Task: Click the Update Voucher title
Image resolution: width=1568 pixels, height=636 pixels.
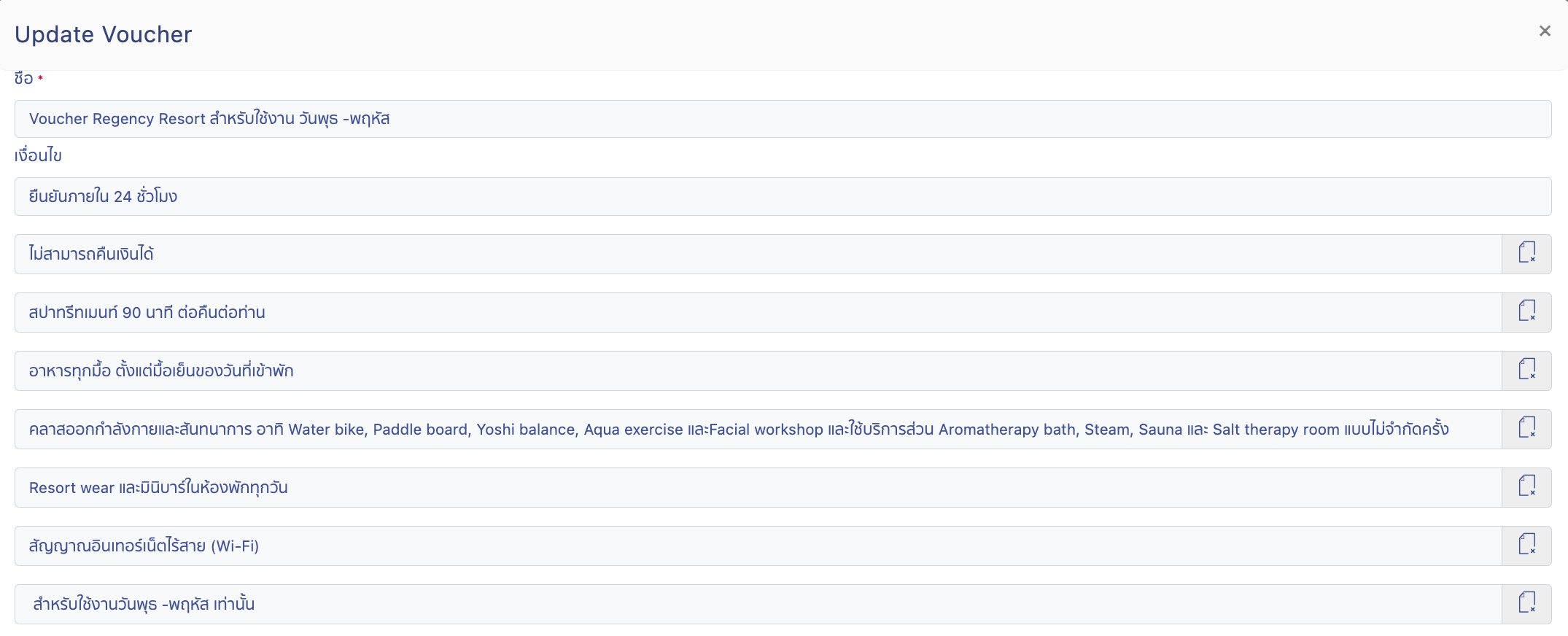Action: coord(104,34)
